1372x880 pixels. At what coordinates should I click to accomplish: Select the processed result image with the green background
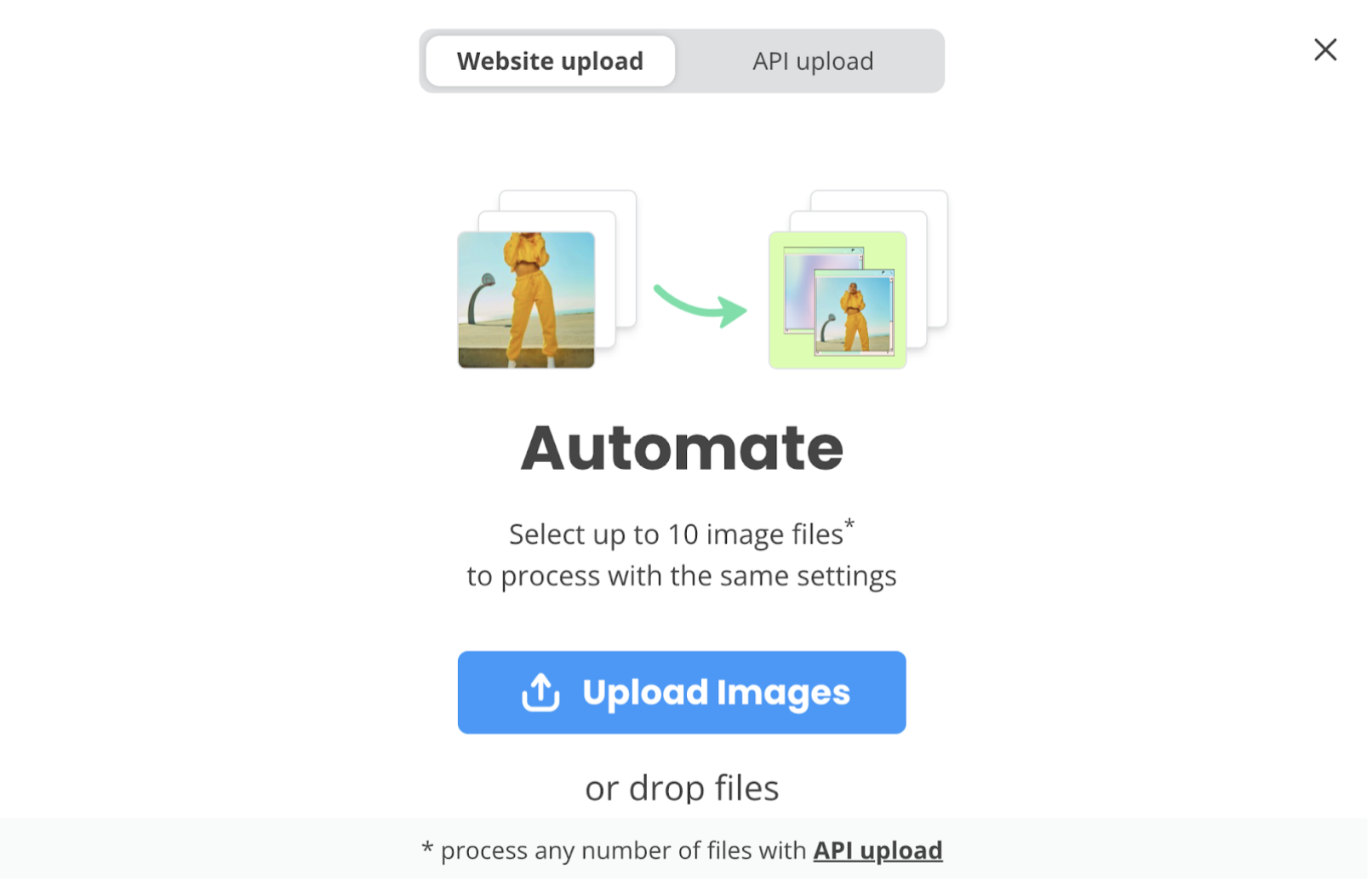[839, 300]
